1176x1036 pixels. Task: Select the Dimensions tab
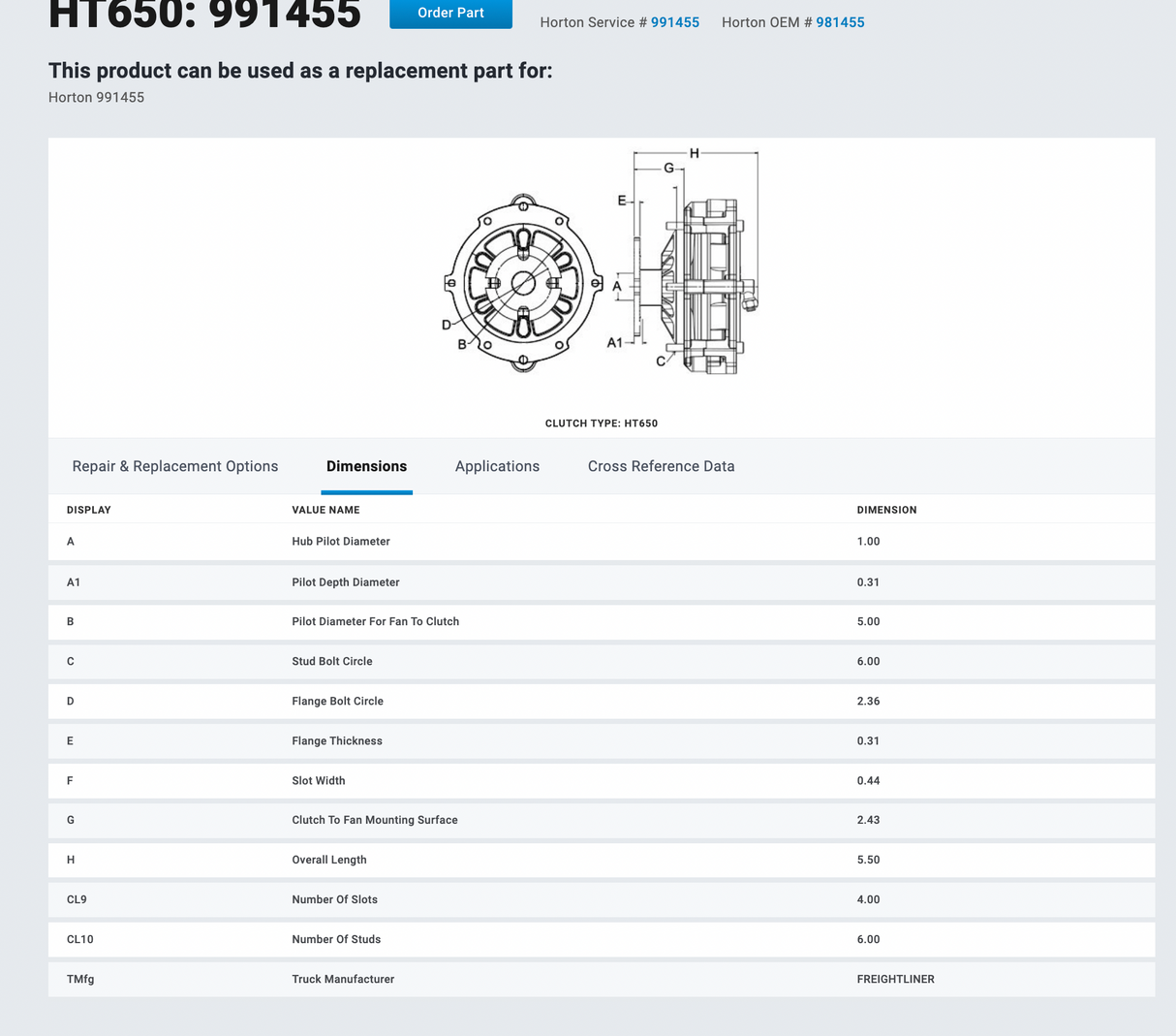366,466
